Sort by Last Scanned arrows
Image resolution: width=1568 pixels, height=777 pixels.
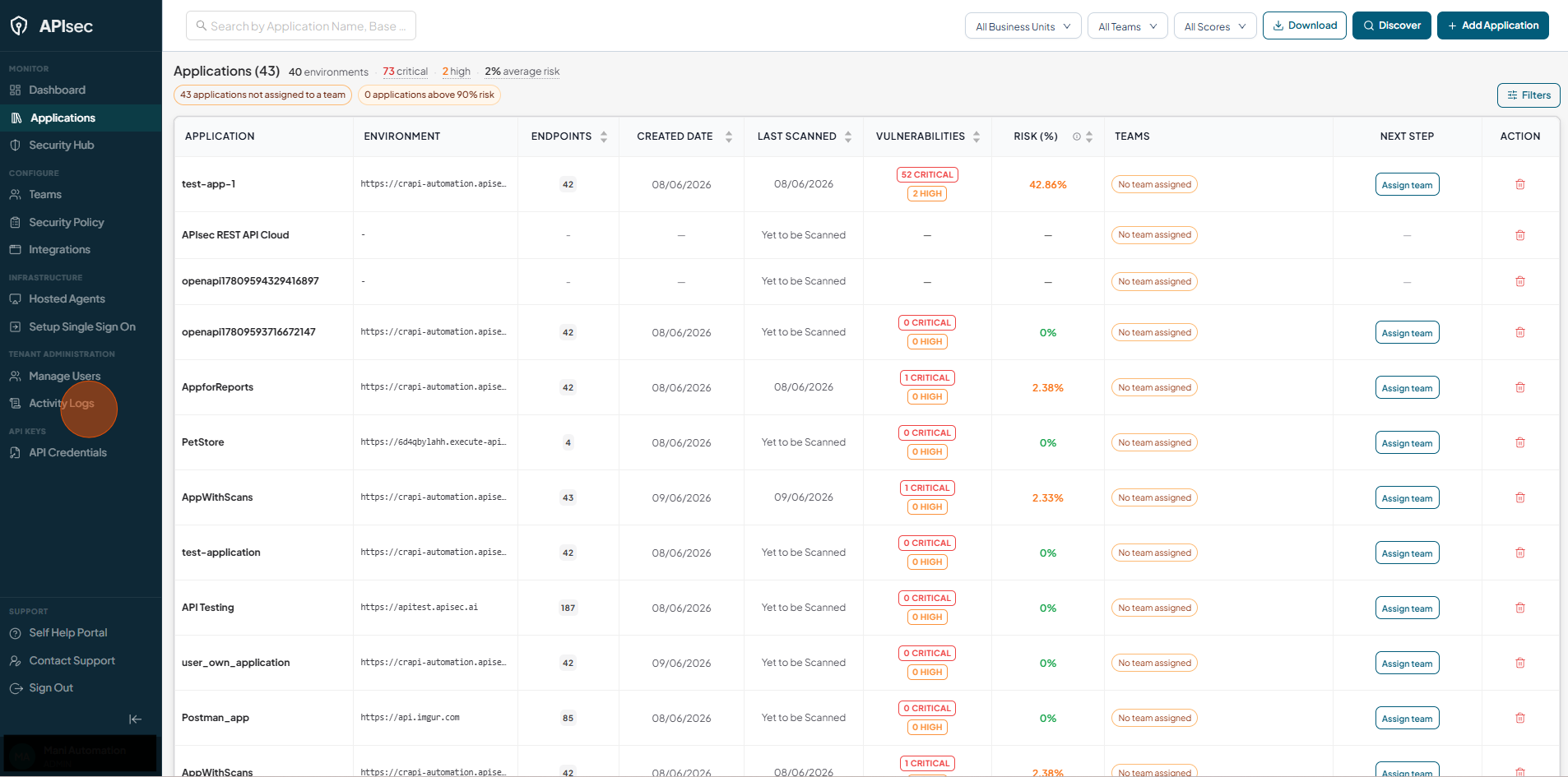pyautogui.click(x=848, y=136)
